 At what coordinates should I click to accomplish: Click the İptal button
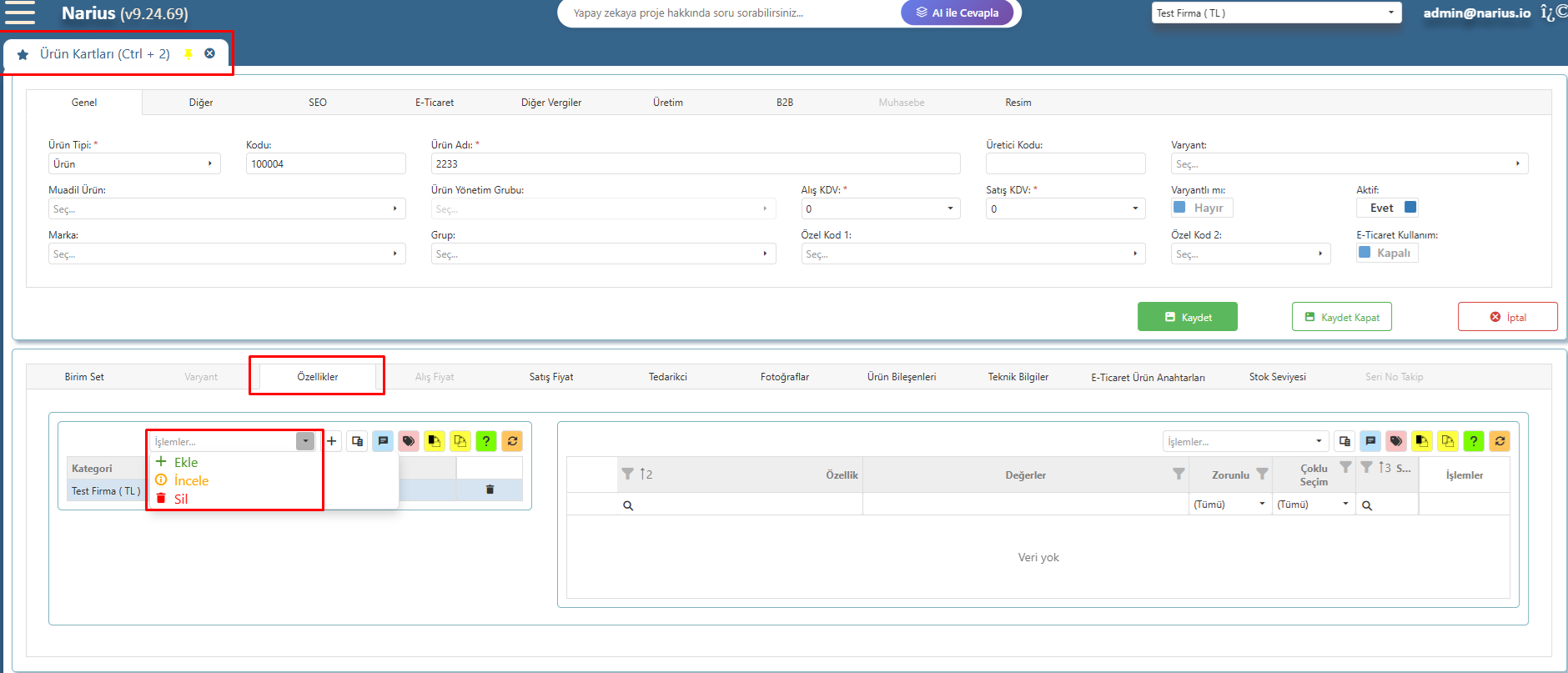point(1508,317)
